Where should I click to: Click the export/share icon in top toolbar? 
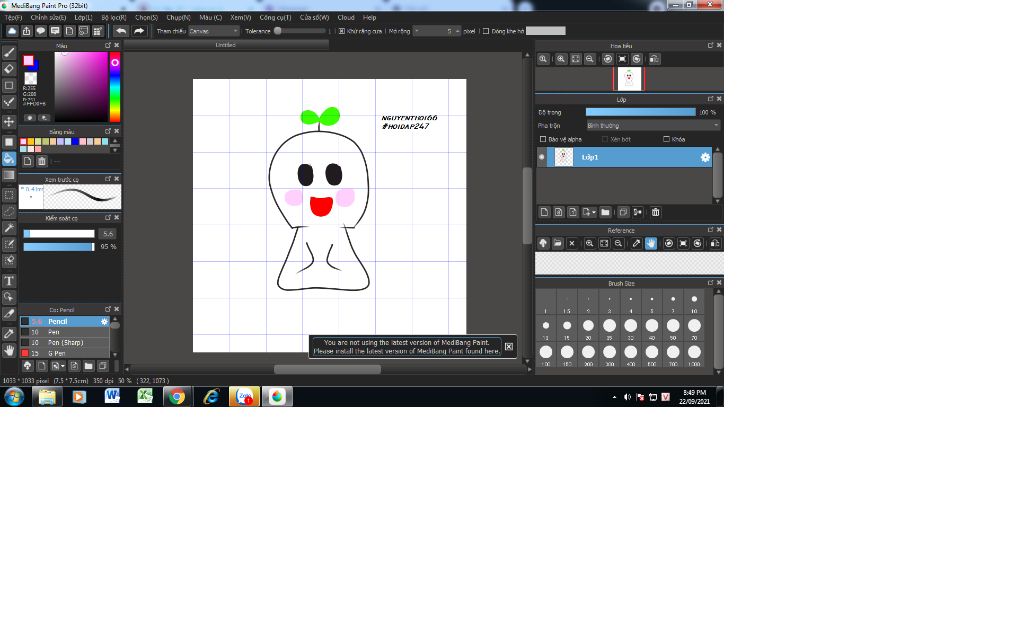27,31
